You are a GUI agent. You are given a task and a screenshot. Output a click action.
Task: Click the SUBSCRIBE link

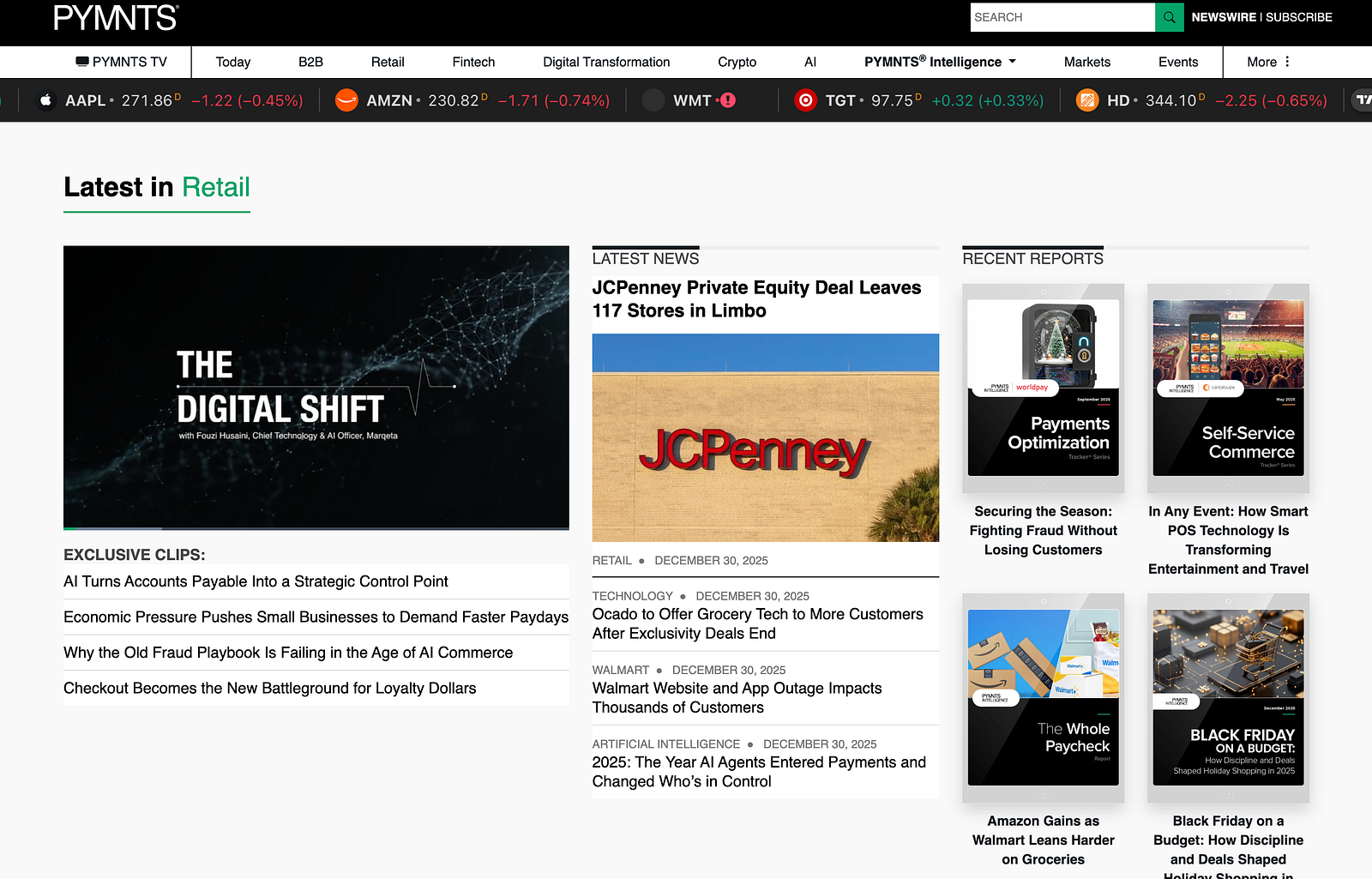point(1299,17)
